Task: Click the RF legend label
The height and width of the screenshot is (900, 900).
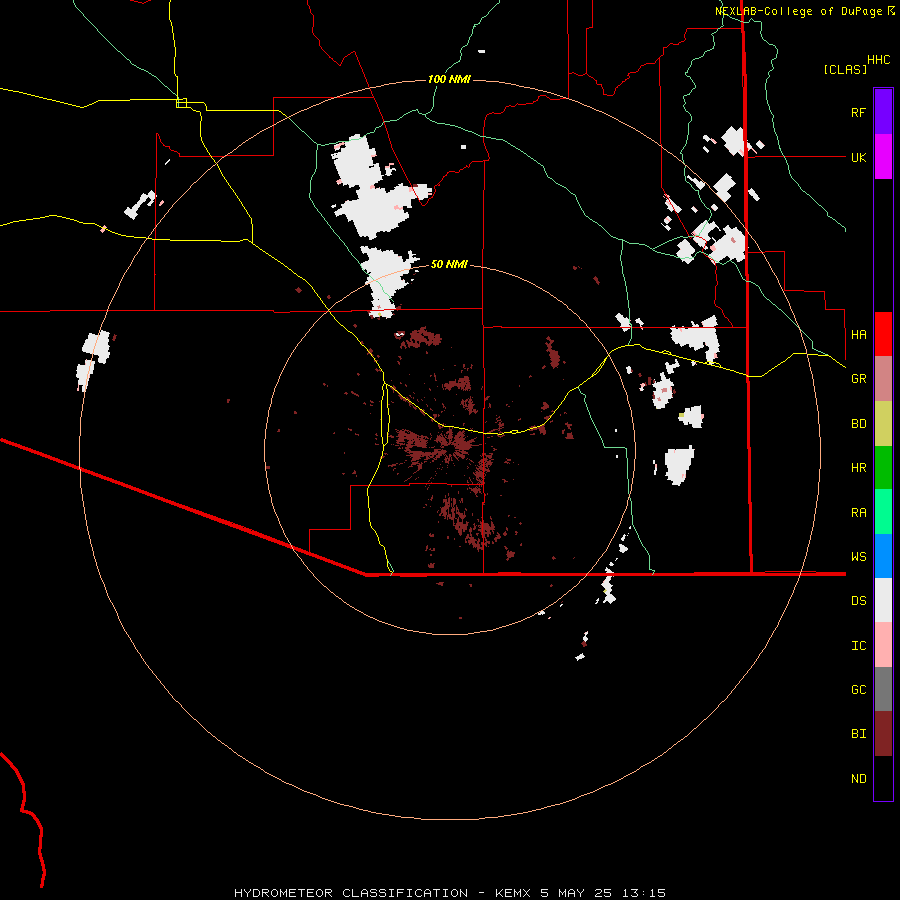Action: (858, 112)
